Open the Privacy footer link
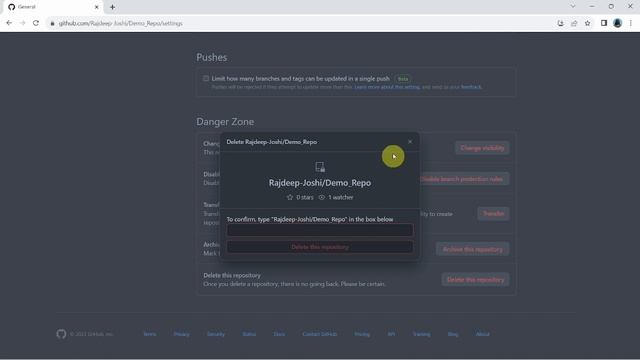 (181, 334)
